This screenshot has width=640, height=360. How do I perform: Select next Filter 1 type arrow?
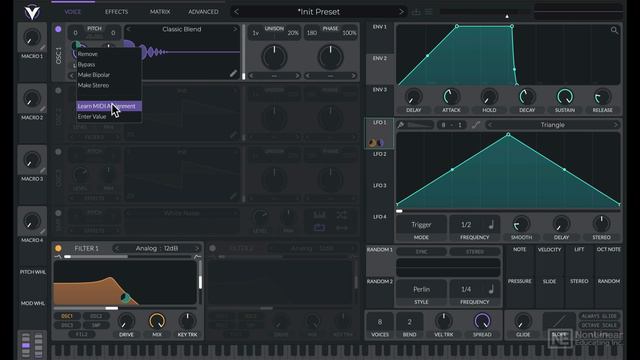coord(197,248)
